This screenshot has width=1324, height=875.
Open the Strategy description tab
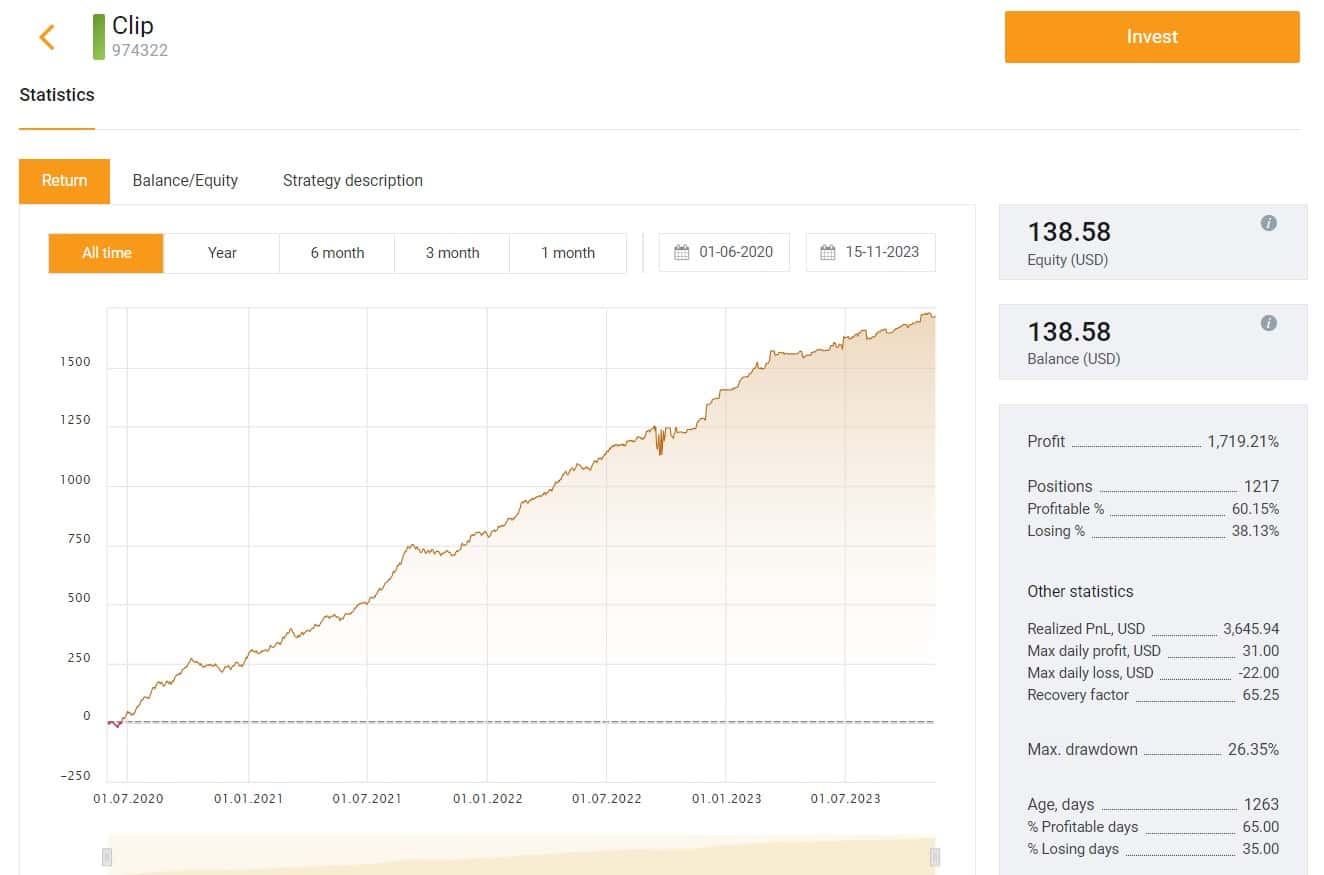353,181
